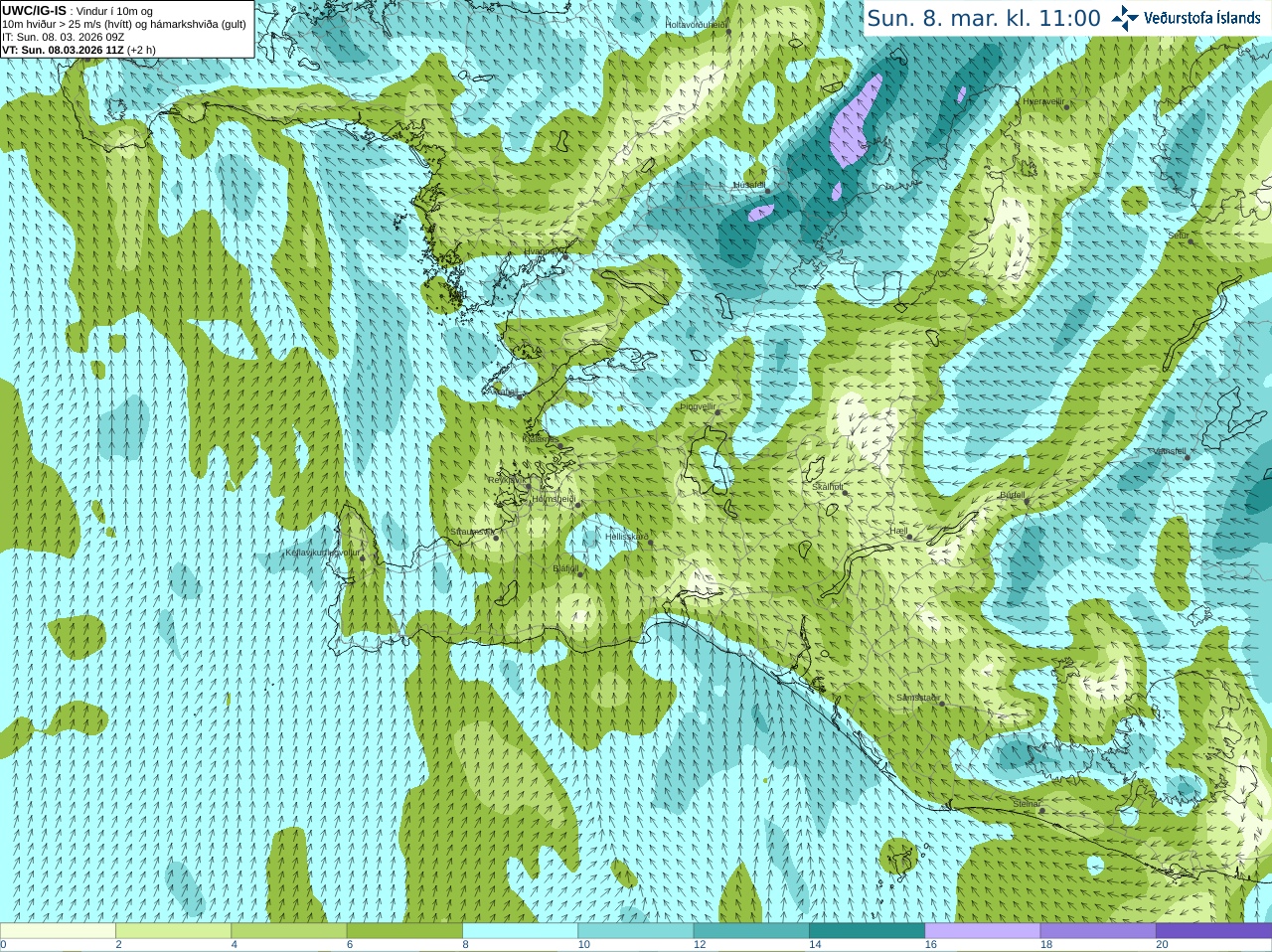This screenshot has width=1272, height=952.
Task: Click the 2–4 m/s legend swatch
Action: coord(173,931)
